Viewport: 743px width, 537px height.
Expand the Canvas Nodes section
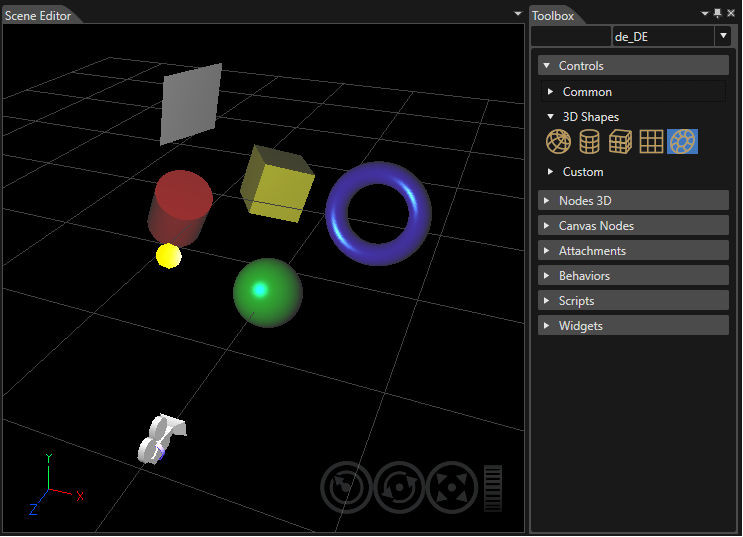634,226
